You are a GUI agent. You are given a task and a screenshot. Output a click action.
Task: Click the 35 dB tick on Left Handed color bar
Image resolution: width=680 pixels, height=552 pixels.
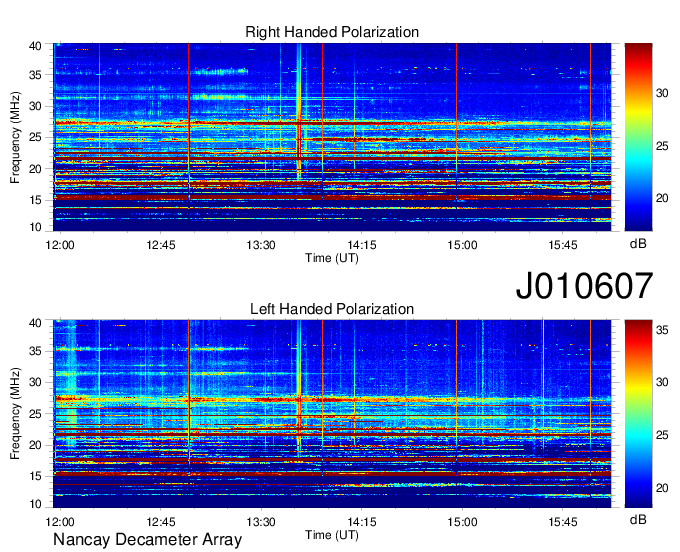point(662,330)
